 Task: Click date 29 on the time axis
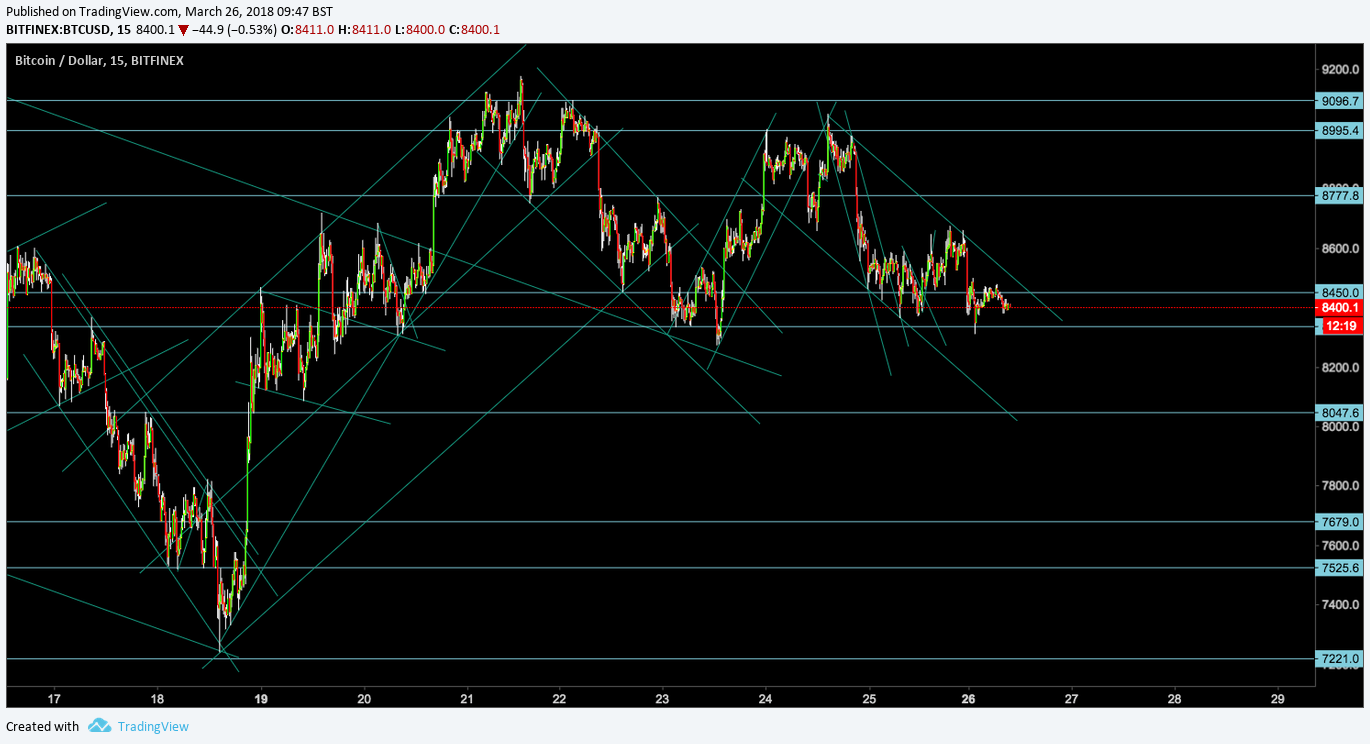click(1277, 698)
